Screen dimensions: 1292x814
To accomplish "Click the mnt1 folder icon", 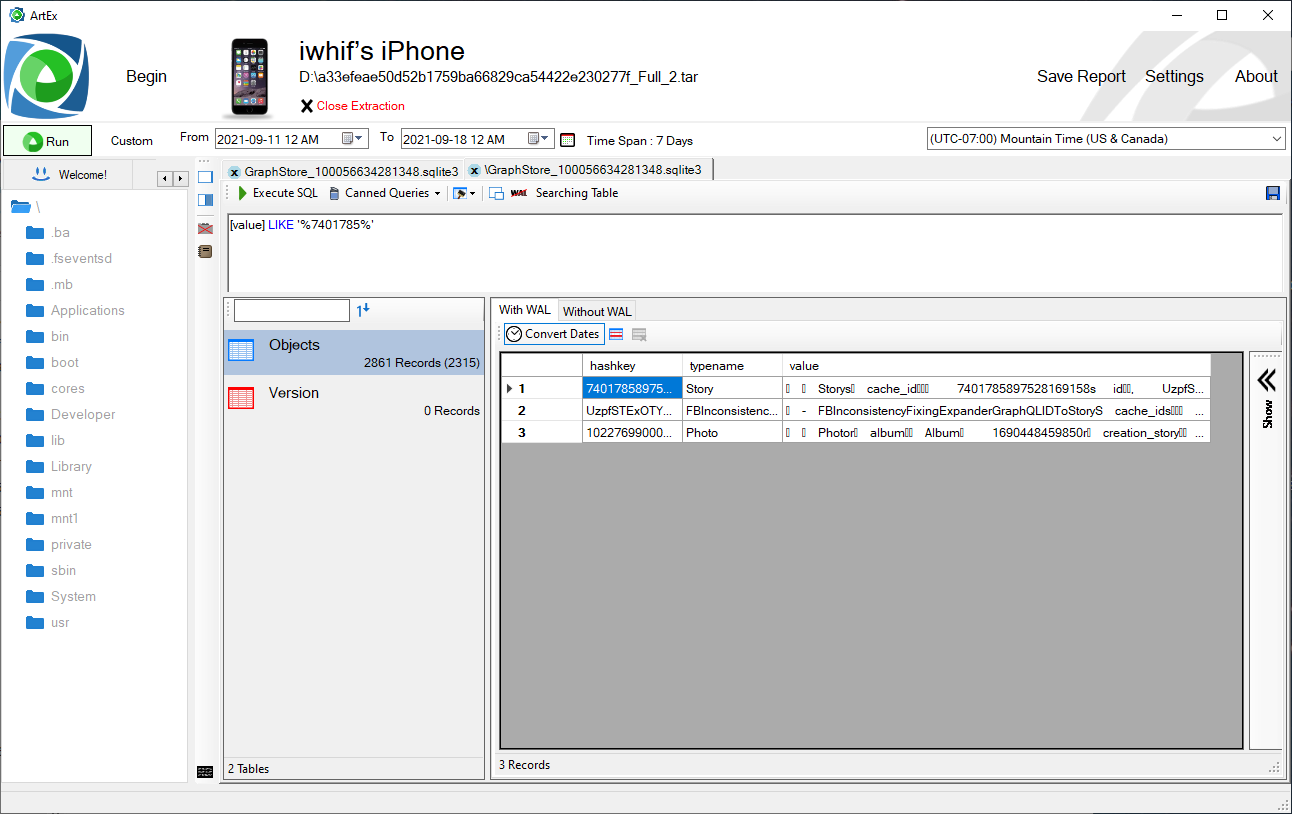I will coord(35,518).
